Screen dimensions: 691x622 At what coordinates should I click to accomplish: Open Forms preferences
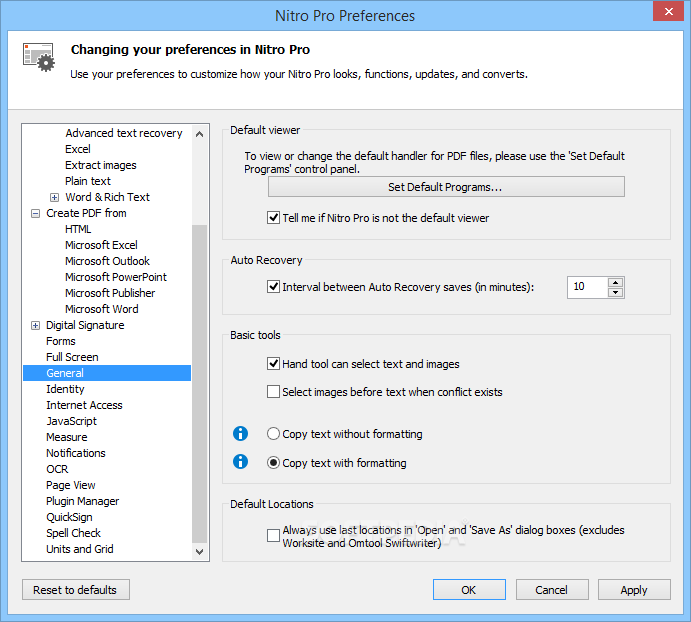click(x=60, y=341)
